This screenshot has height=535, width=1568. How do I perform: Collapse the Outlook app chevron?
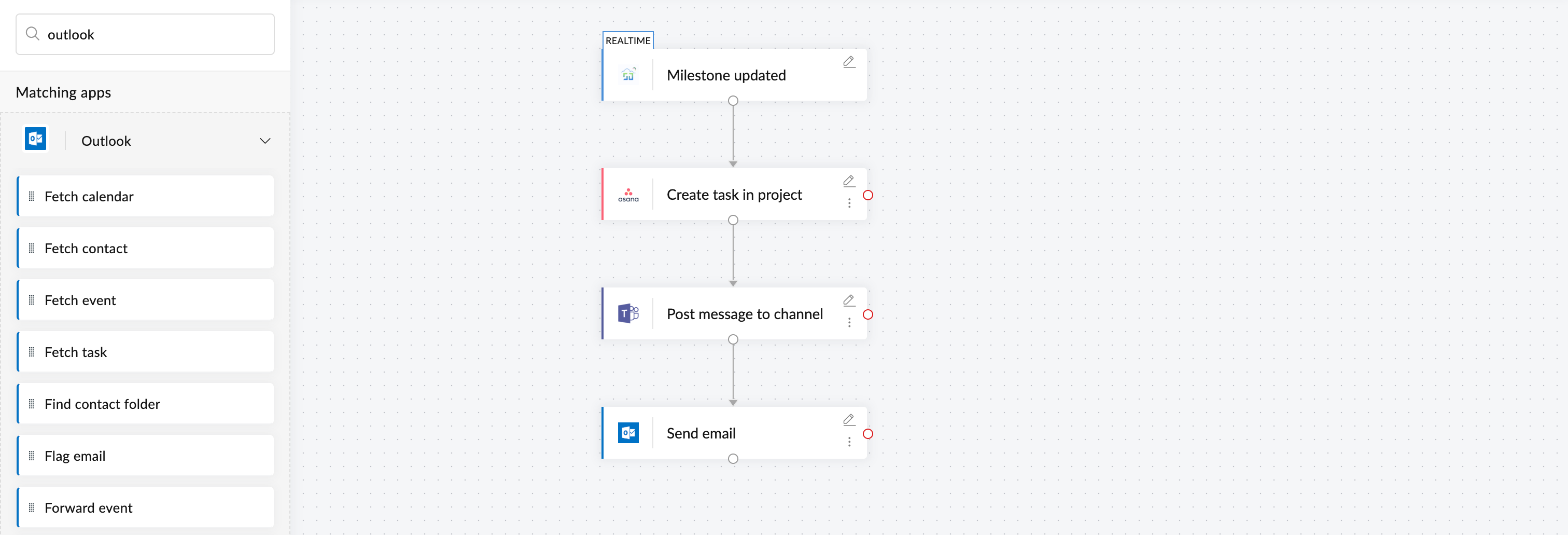tap(265, 141)
